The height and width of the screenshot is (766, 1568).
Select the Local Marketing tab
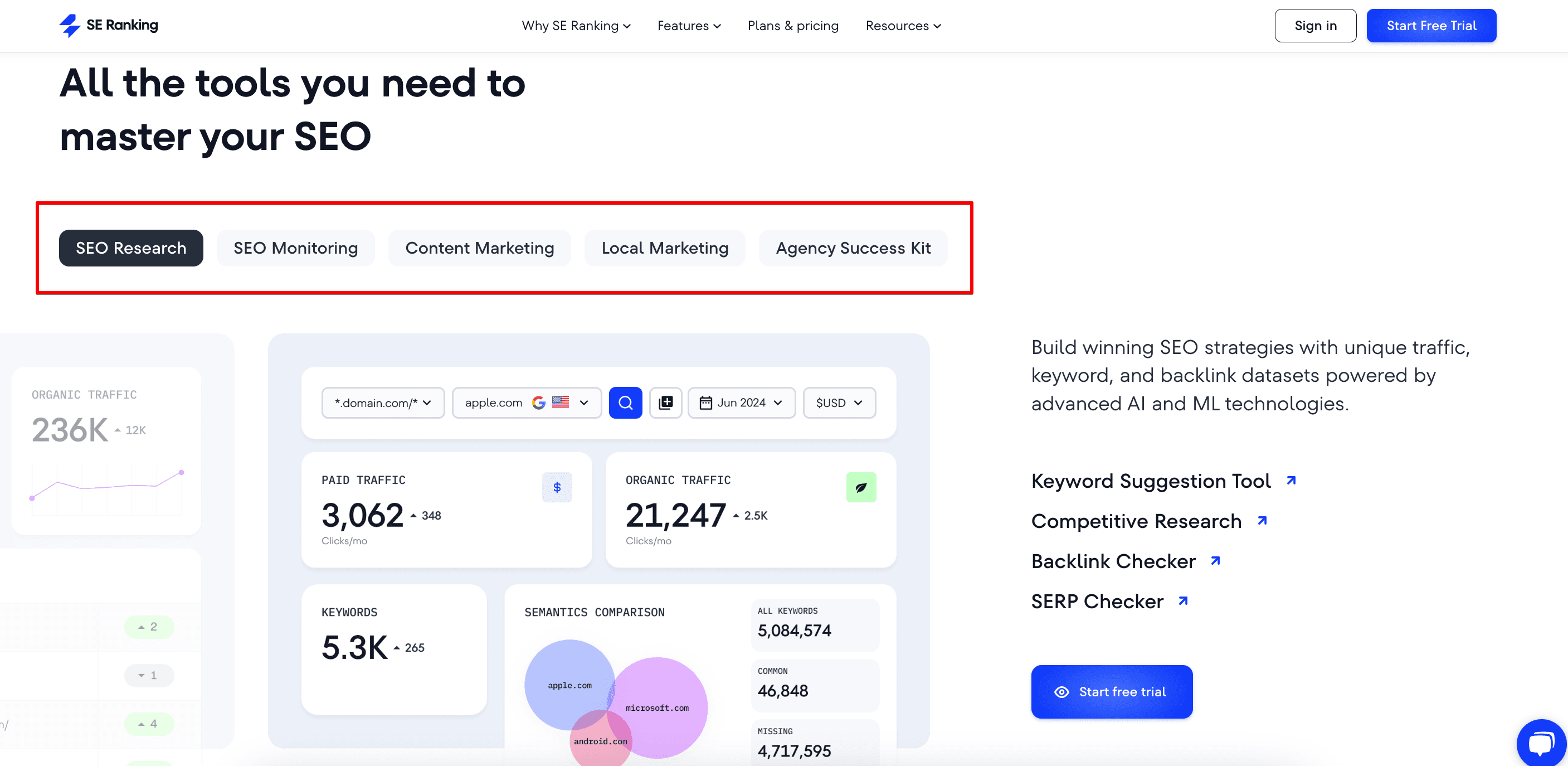click(x=665, y=247)
